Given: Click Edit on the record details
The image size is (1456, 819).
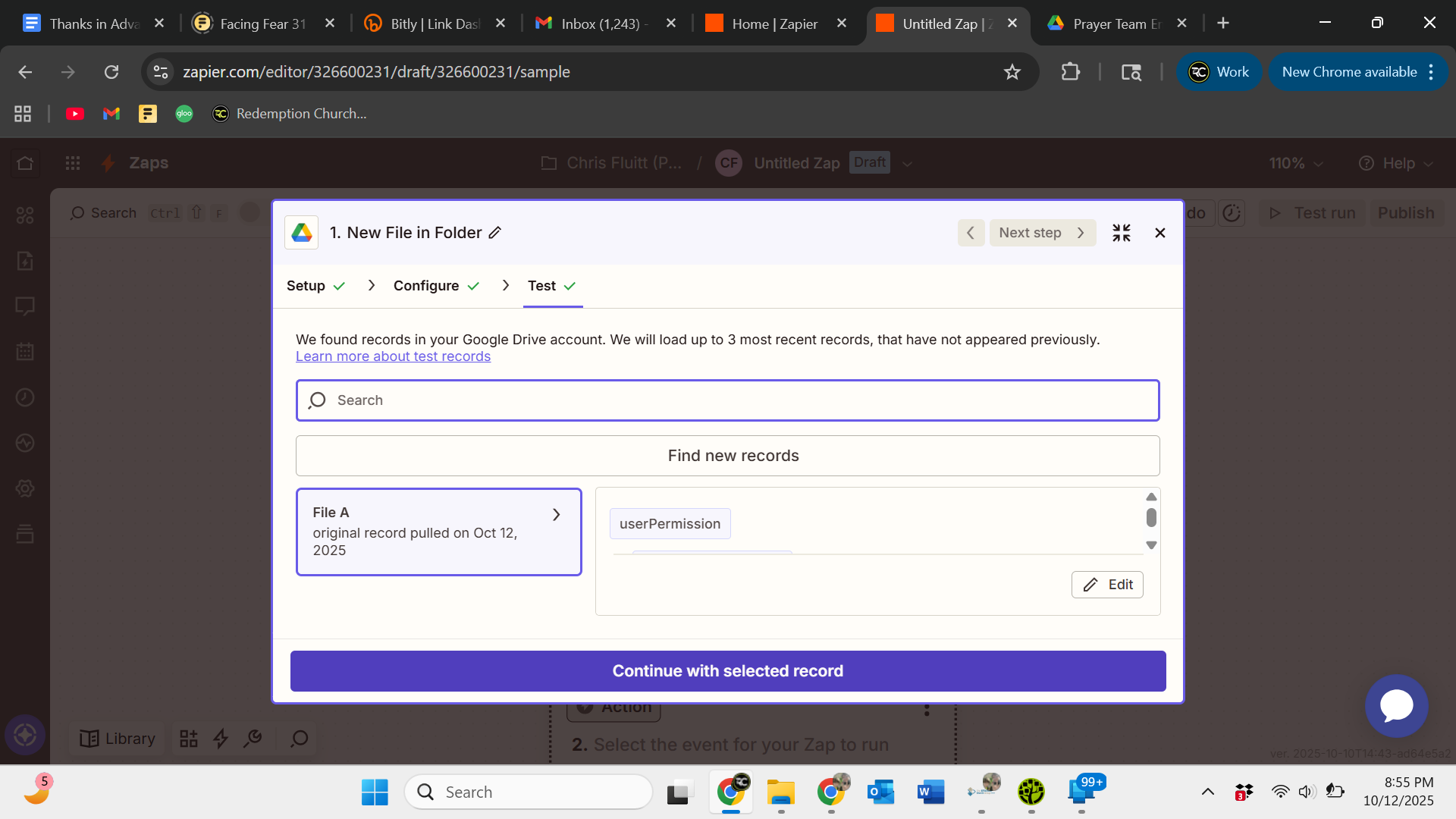Looking at the screenshot, I should (1107, 585).
